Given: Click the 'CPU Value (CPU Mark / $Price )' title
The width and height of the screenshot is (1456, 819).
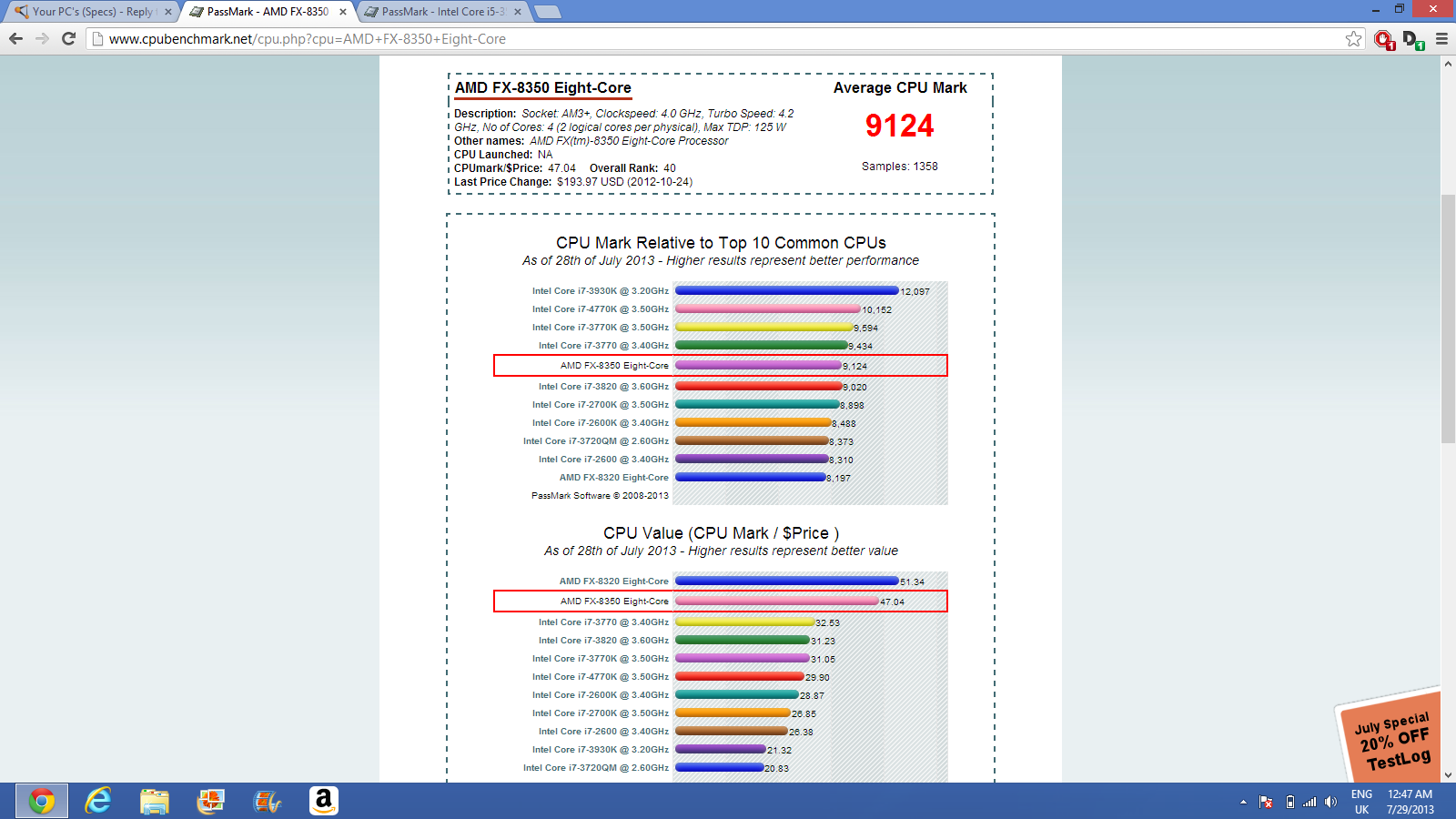Looking at the screenshot, I should tap(721, 533).
